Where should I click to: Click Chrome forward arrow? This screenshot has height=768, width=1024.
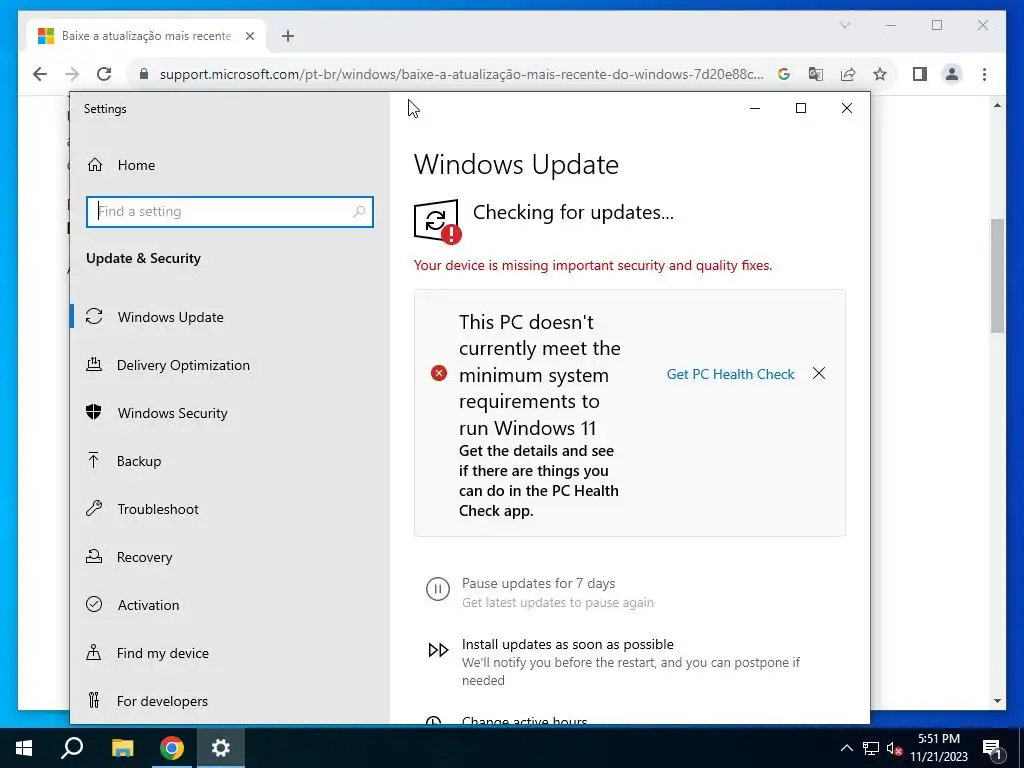[72, 74]
